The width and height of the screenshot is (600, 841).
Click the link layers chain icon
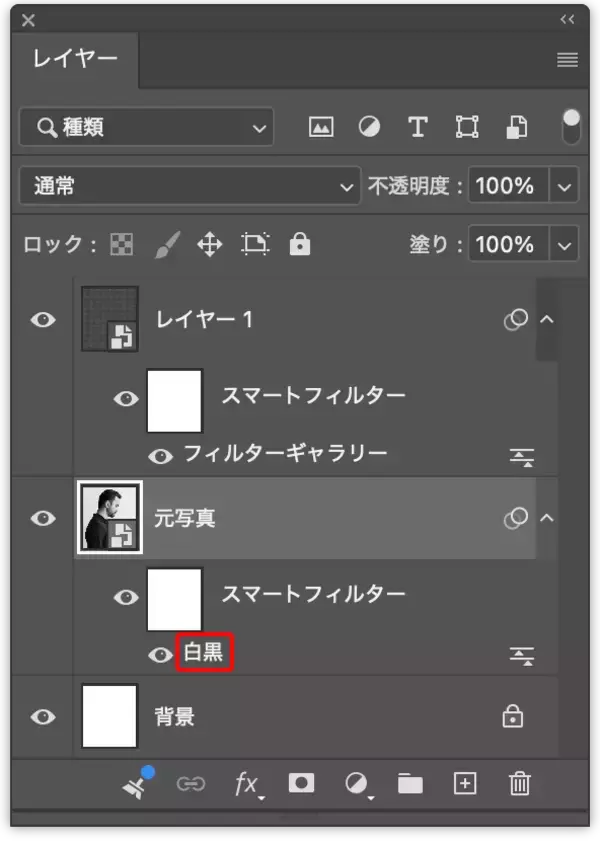[x=191, y=784]
